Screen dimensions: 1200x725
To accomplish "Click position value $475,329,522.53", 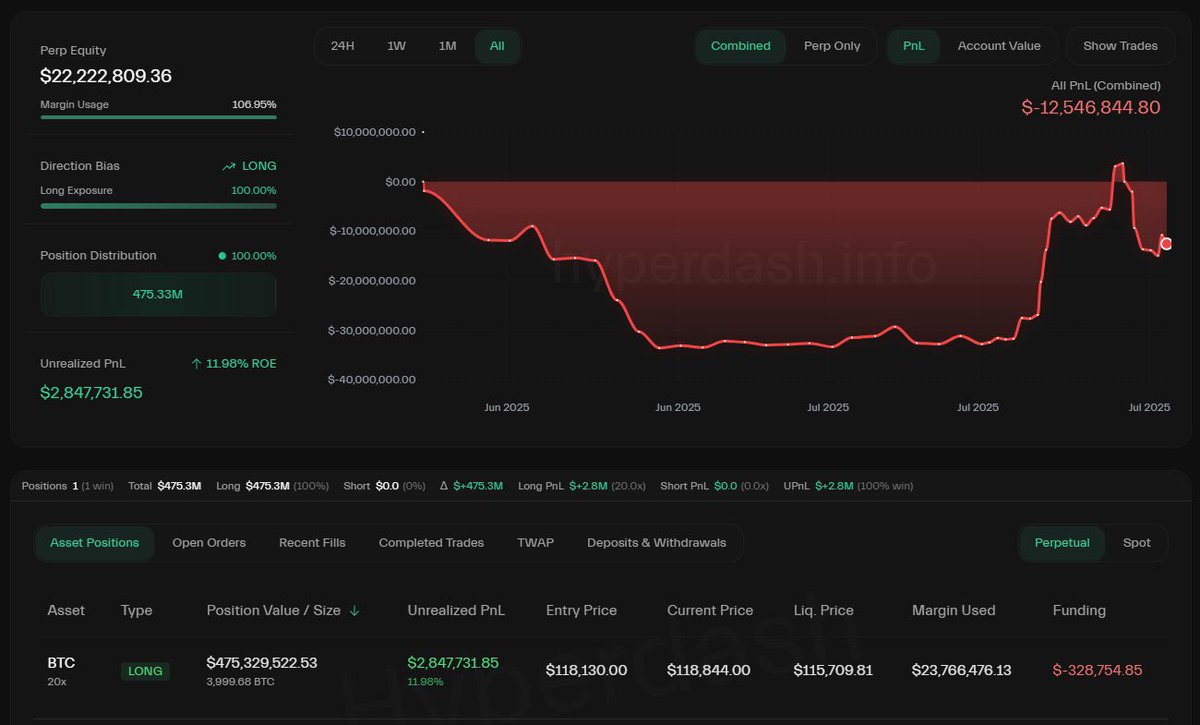I will tap(262, 662).
